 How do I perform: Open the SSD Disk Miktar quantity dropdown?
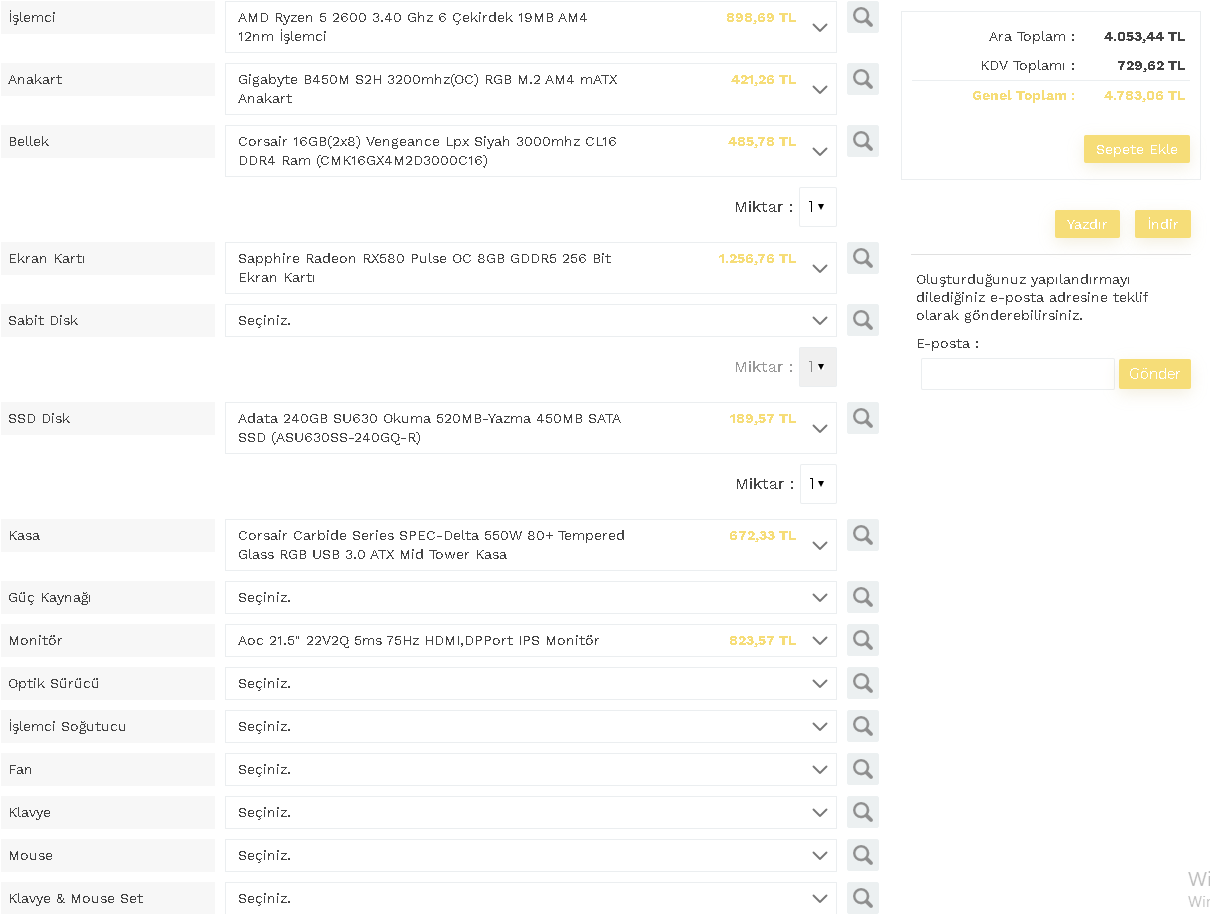click(817, 484)
